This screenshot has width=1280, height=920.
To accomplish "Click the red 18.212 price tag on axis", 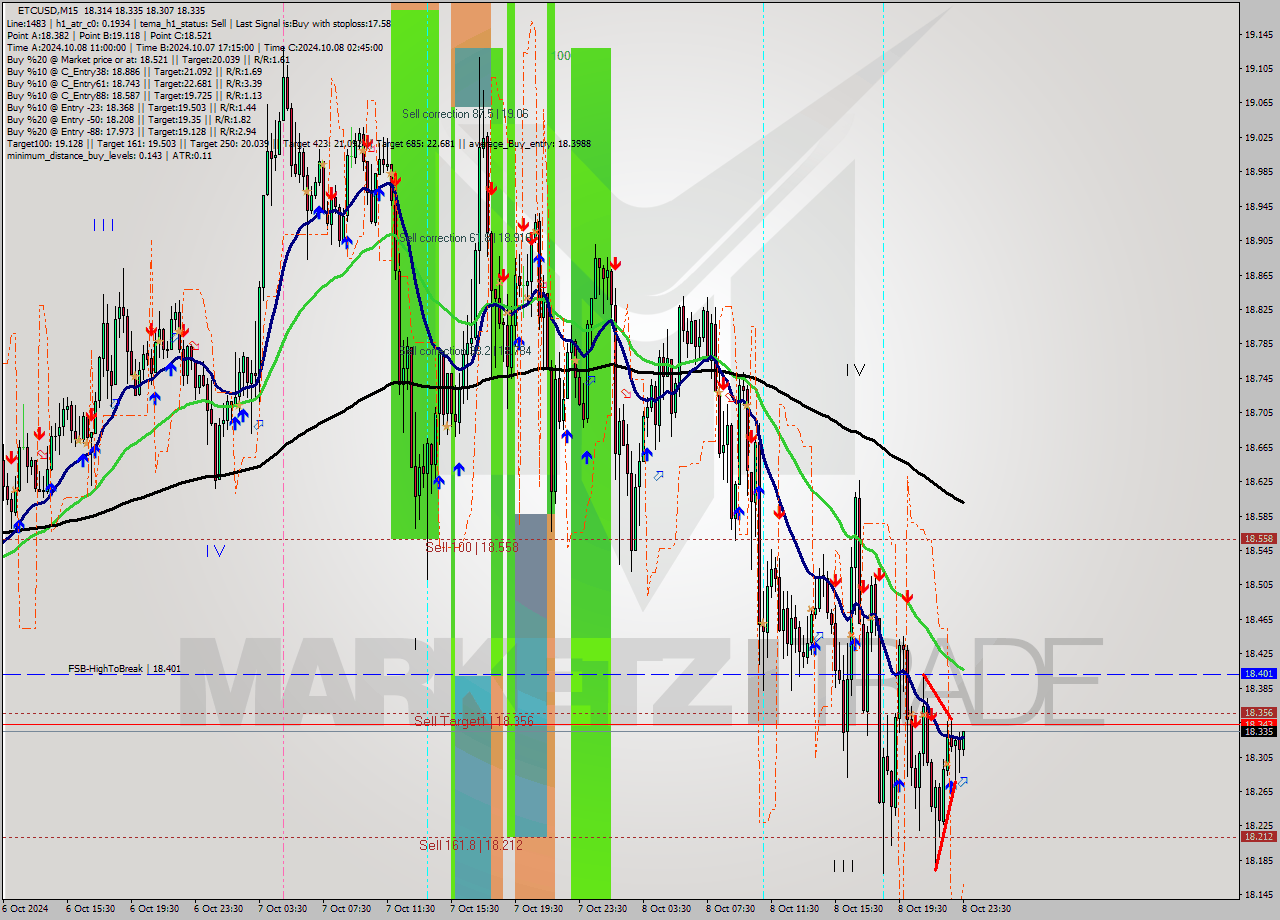I will (1258, 836).
